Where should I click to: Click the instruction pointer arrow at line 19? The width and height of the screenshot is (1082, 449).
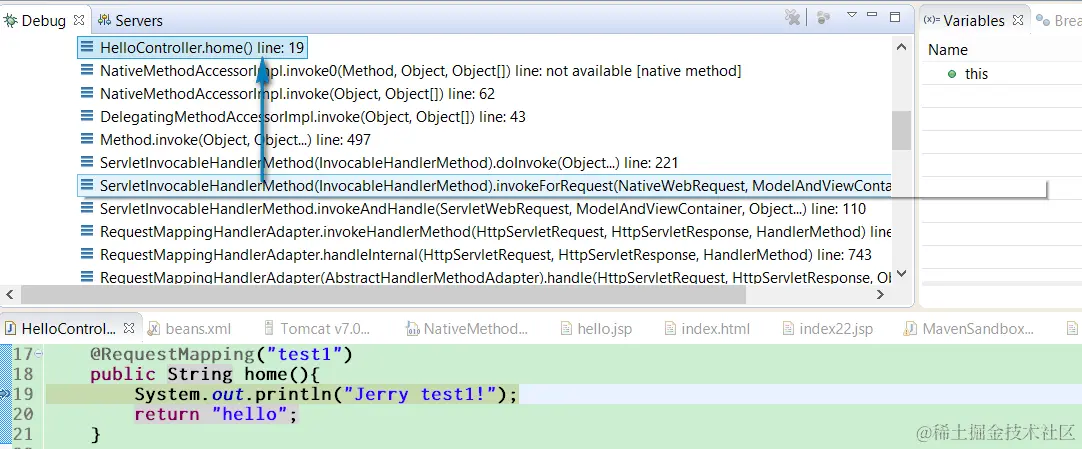coord(6,395)
